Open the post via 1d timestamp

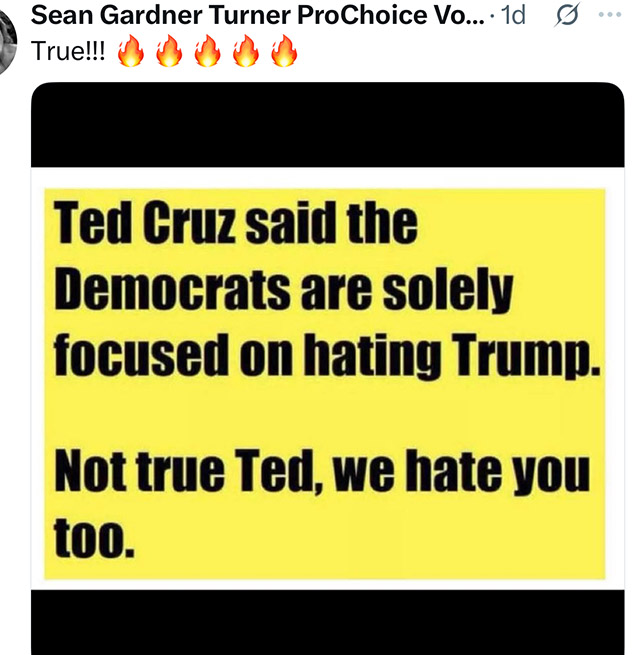click(513, 15)
